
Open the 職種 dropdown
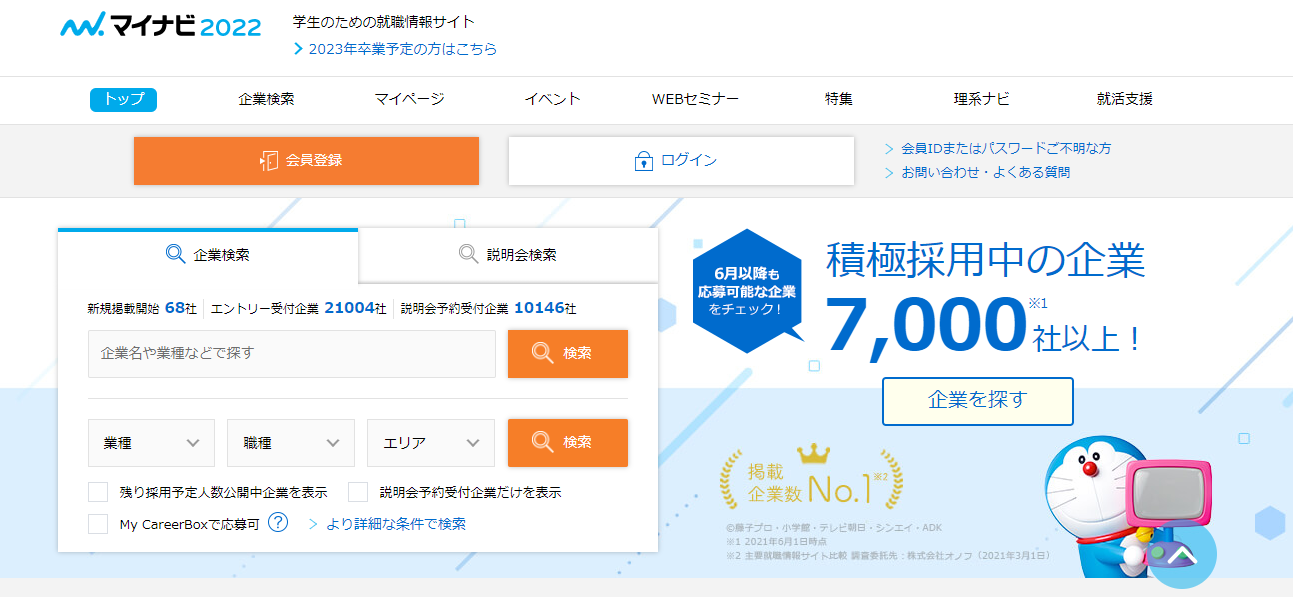point(291,443)
